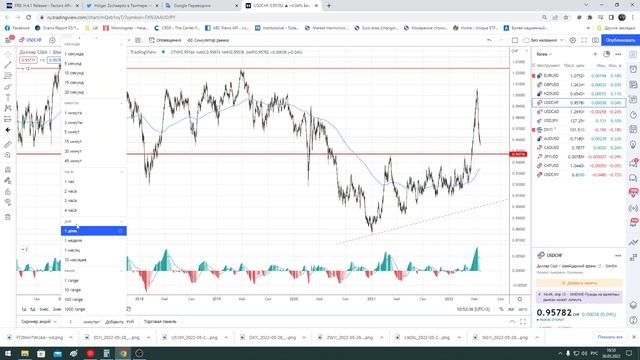
Task: Select the back arrow tool in left toolbar
Action: pyautogui.click(x=8, y=130)
